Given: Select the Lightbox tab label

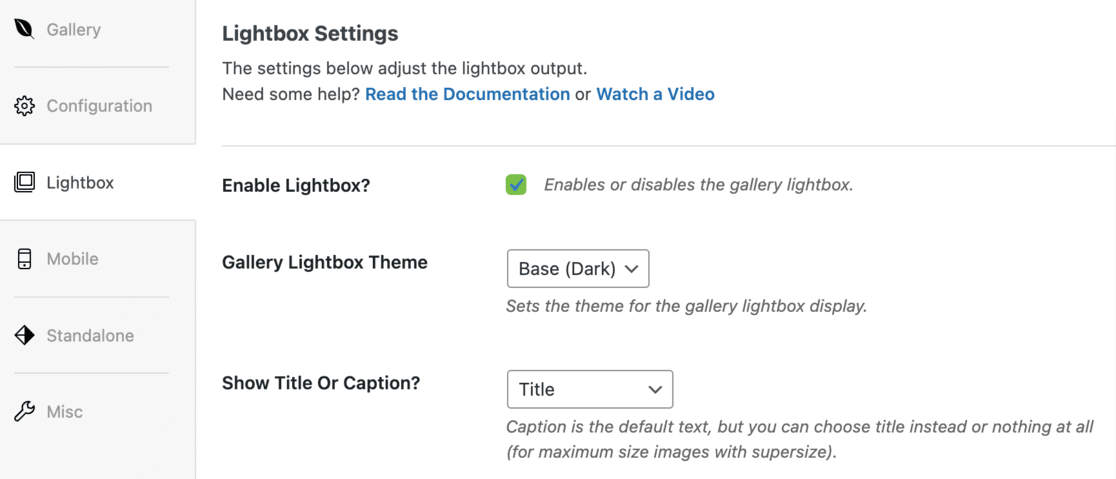Looking at the screenshot, I should [80, 183].
